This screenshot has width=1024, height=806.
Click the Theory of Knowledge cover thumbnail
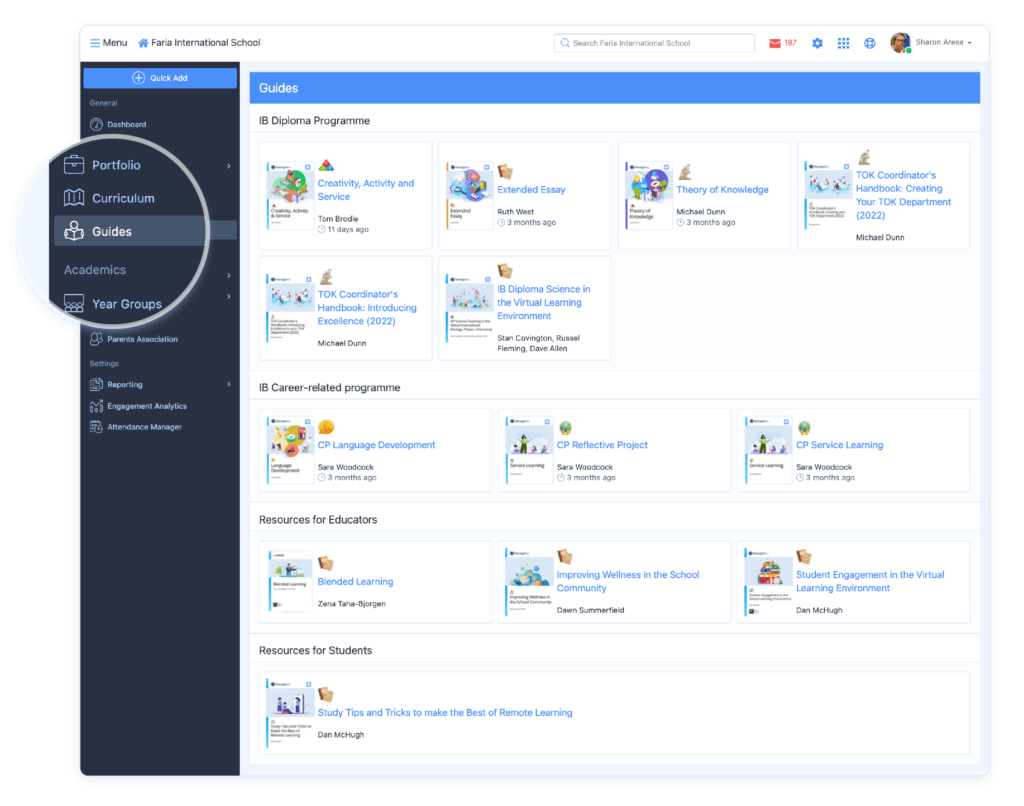click(x=648, y=195)
